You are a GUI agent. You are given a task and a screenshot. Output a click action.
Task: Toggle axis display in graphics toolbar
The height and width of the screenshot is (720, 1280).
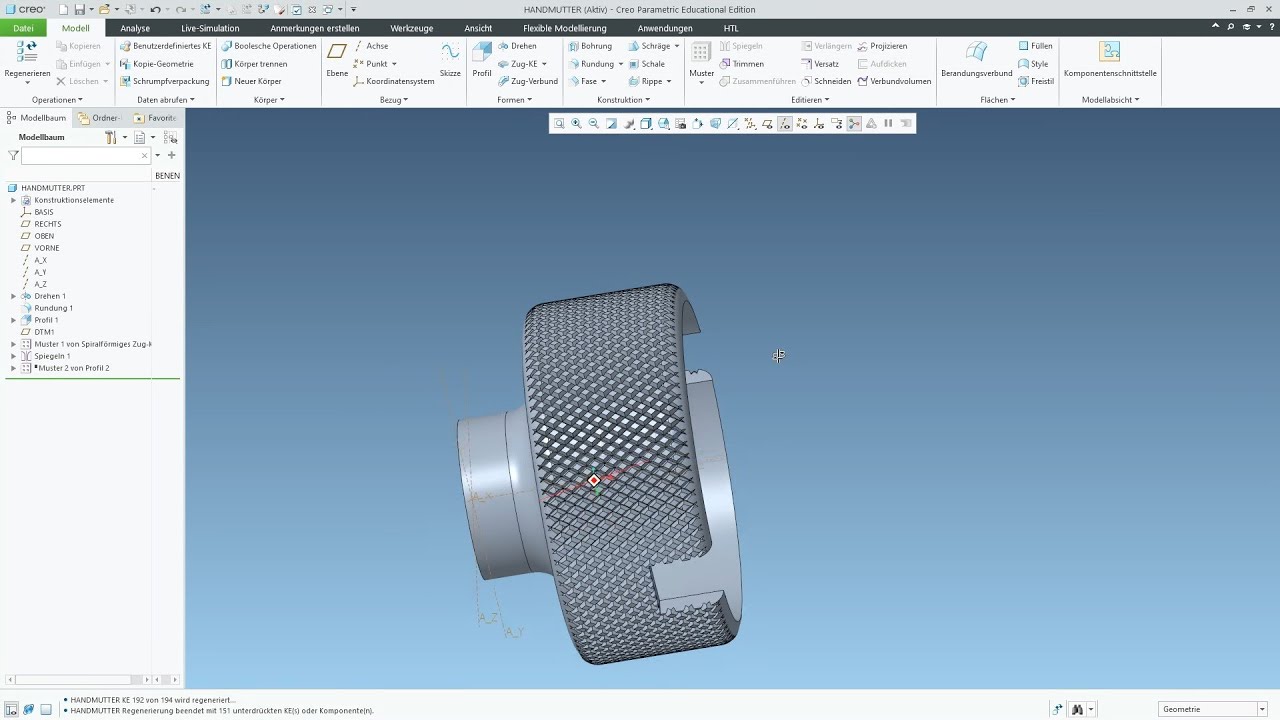[784, 124]
